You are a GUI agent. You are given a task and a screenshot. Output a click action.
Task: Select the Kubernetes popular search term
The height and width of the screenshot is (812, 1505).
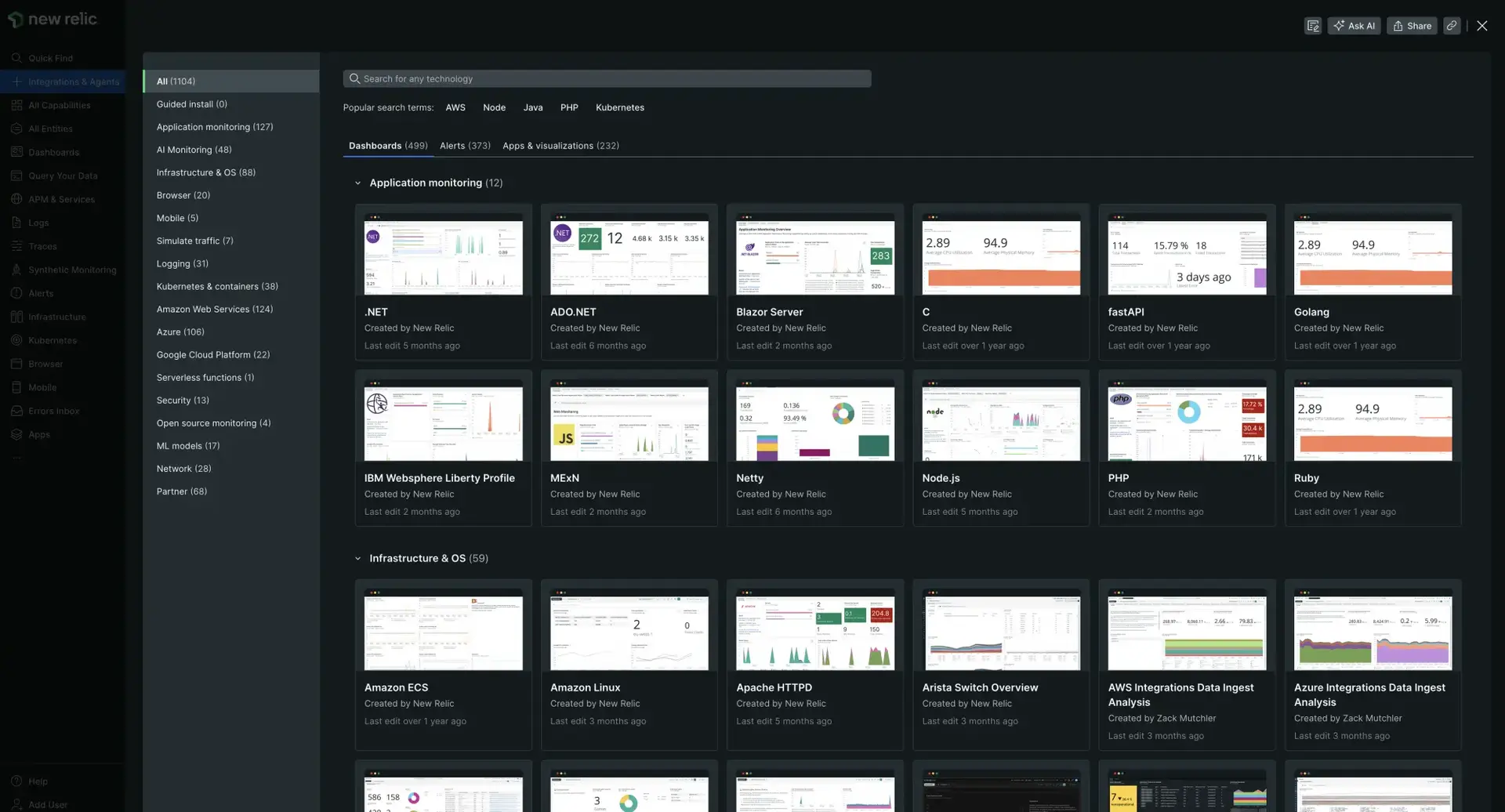(619, 108)
